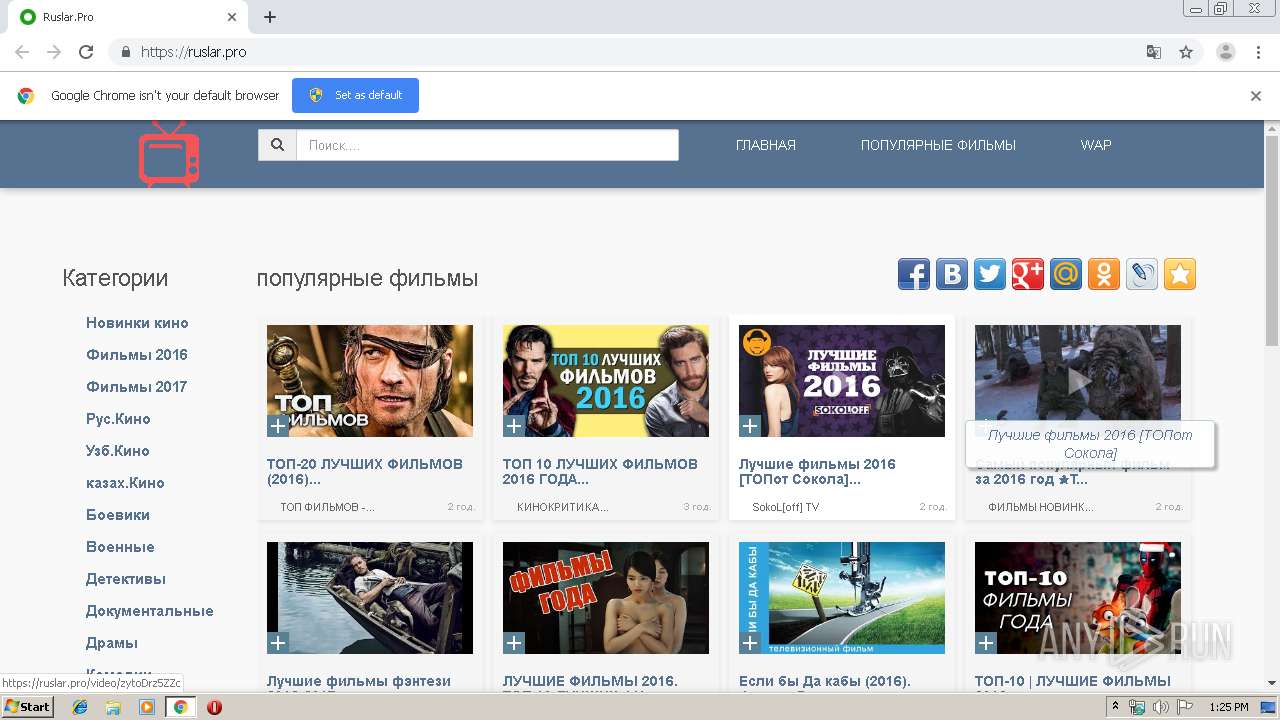Open Лучшие фильмы 2016 [ТОПот Сокола] title
The width and height of the screenshot is (1280, 720).
[x=817, y=471]
